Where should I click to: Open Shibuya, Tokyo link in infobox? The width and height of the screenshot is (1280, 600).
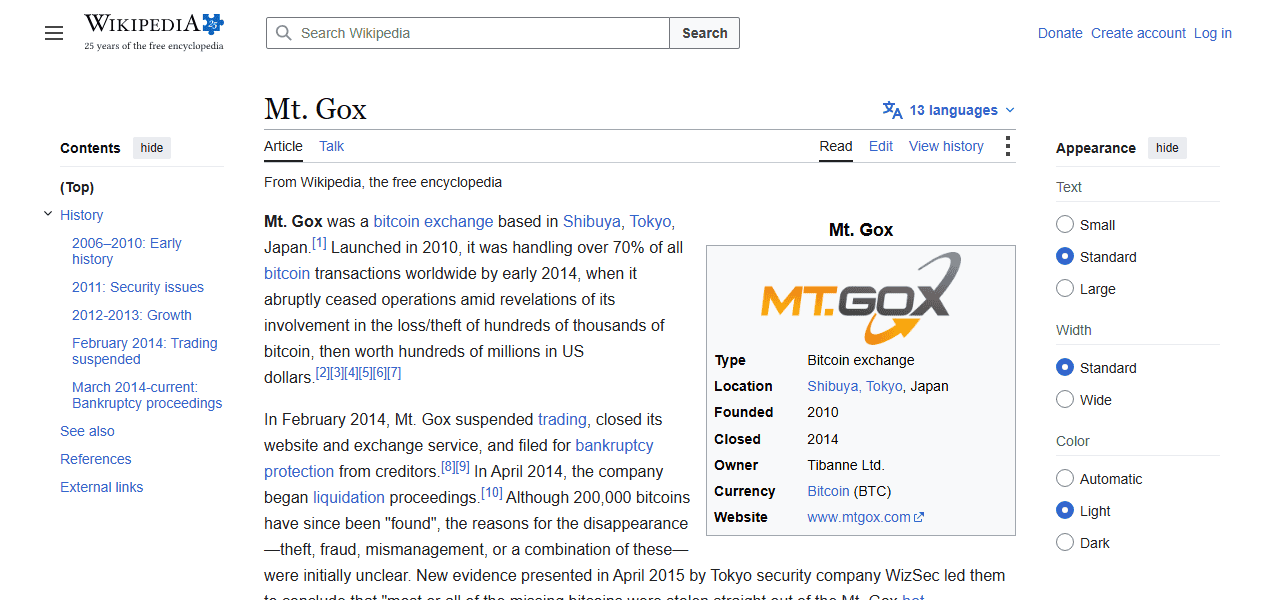coord(855,386)
